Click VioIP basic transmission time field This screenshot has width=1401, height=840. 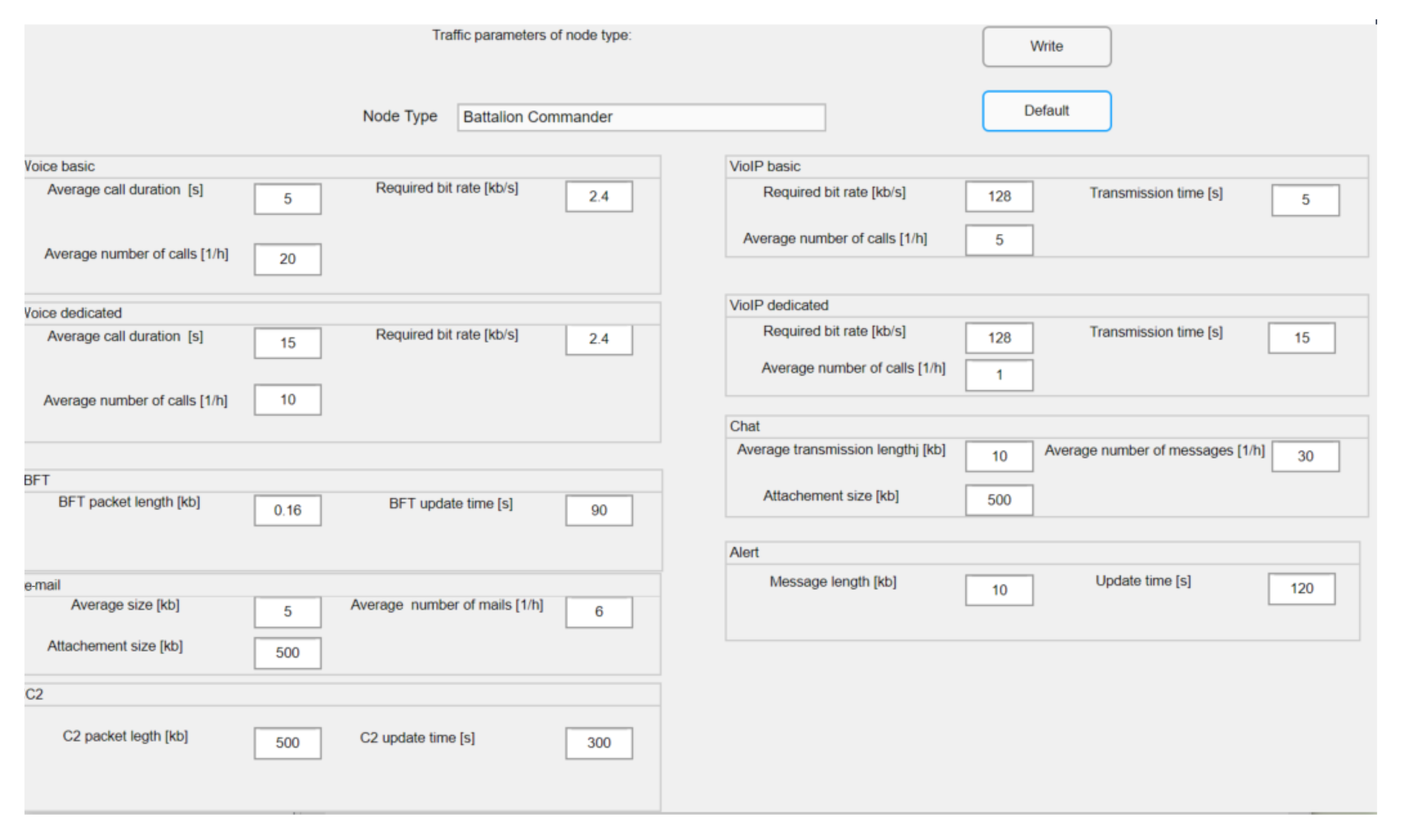coord(1305,200)
